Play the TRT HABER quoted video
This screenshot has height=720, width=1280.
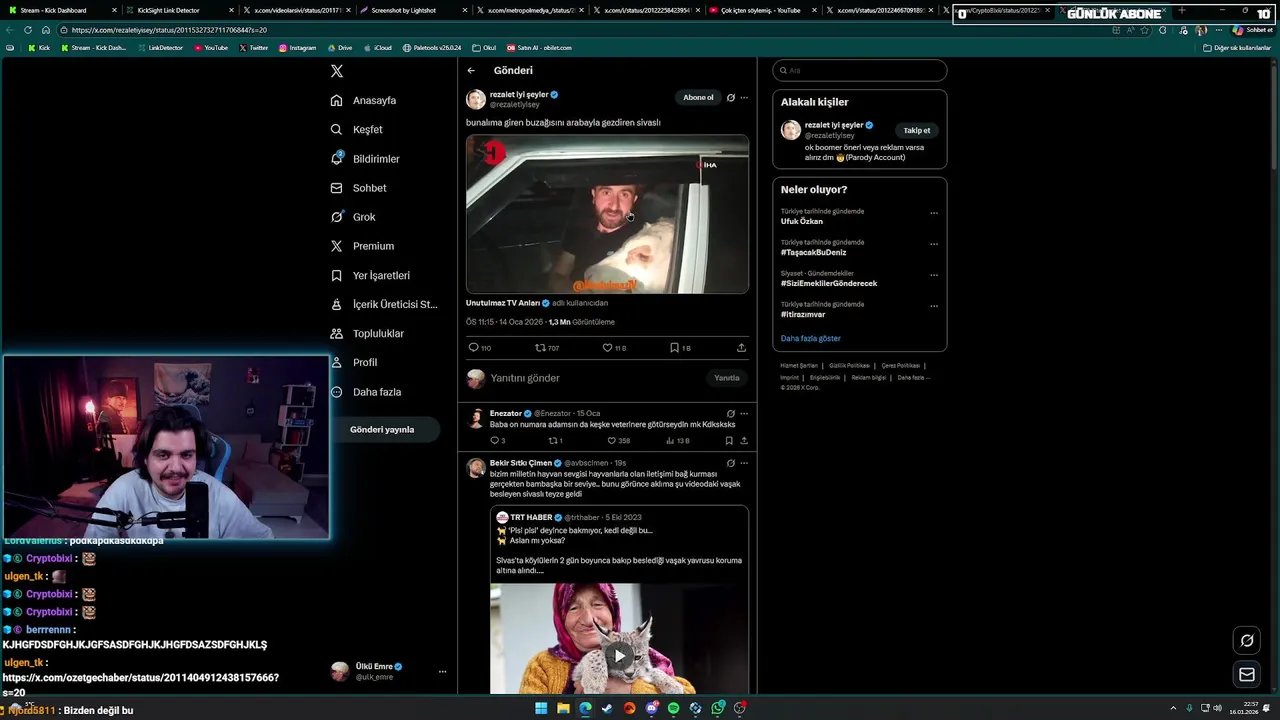[619, 656]
